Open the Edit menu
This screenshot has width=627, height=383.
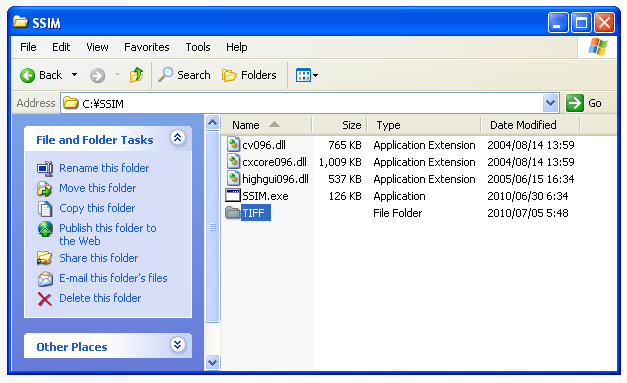pyautogui.click(x=61, y=47)
